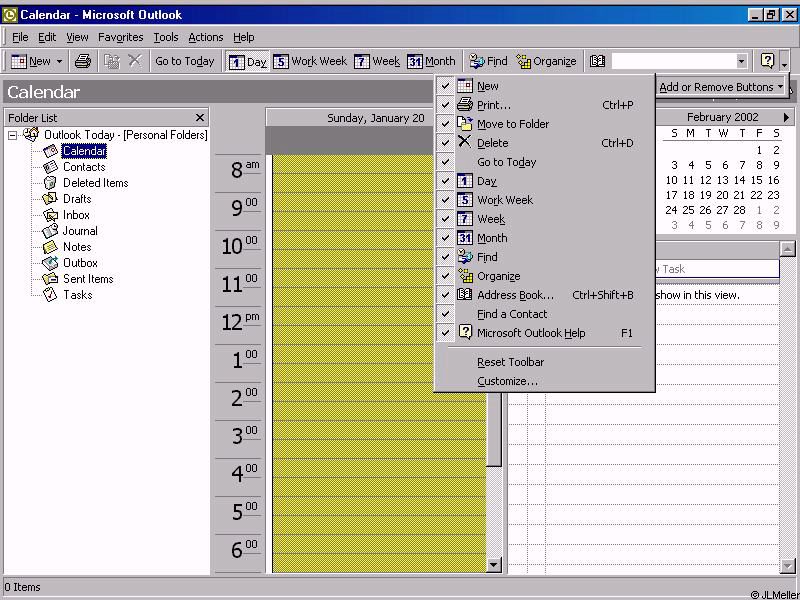Enable the Find a Contact button option
800x600 pixels.
pos(511,314)
